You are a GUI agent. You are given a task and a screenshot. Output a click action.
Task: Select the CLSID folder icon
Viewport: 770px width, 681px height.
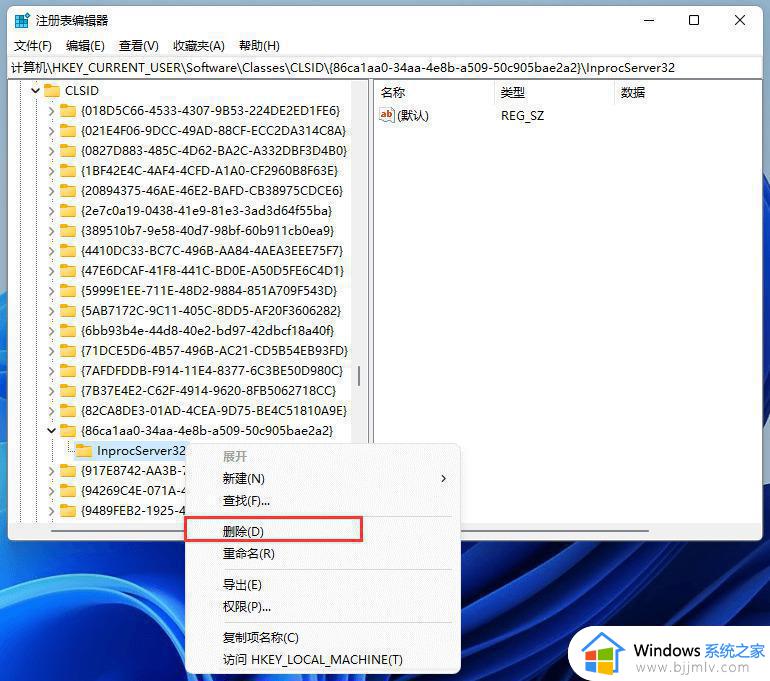[52, 90]
